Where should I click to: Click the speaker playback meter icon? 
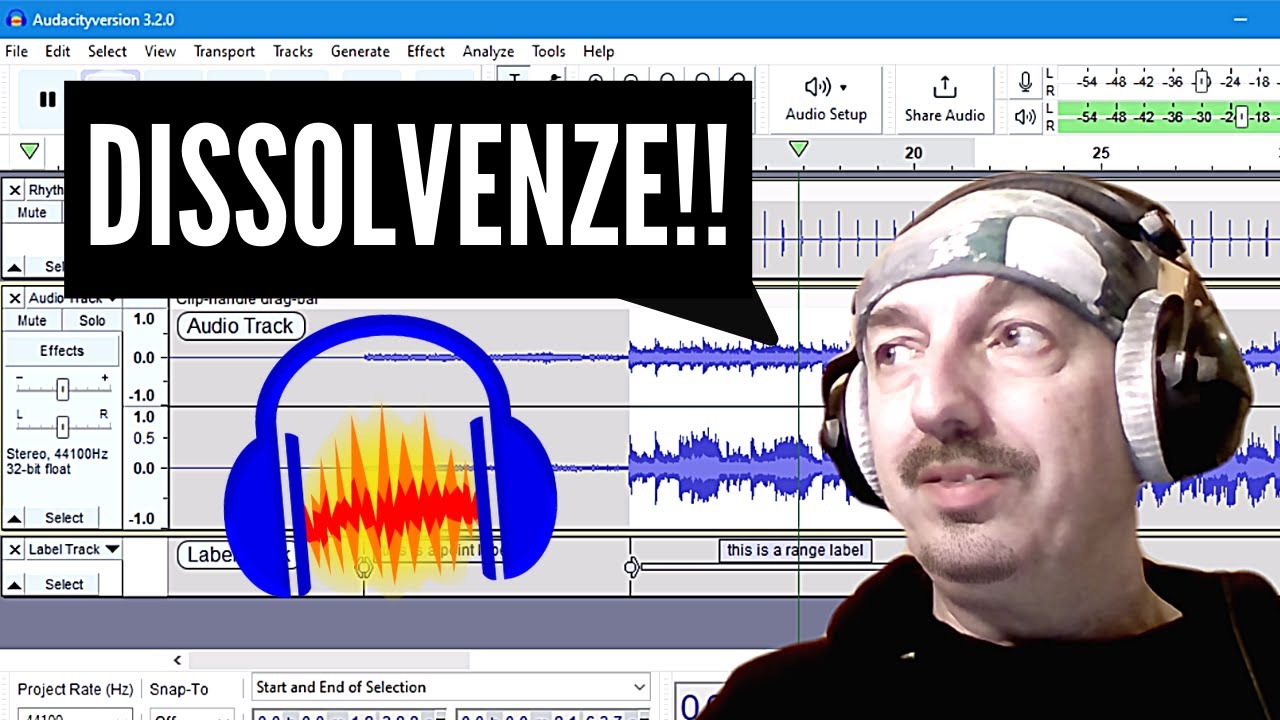click(x=1025, y=117)
